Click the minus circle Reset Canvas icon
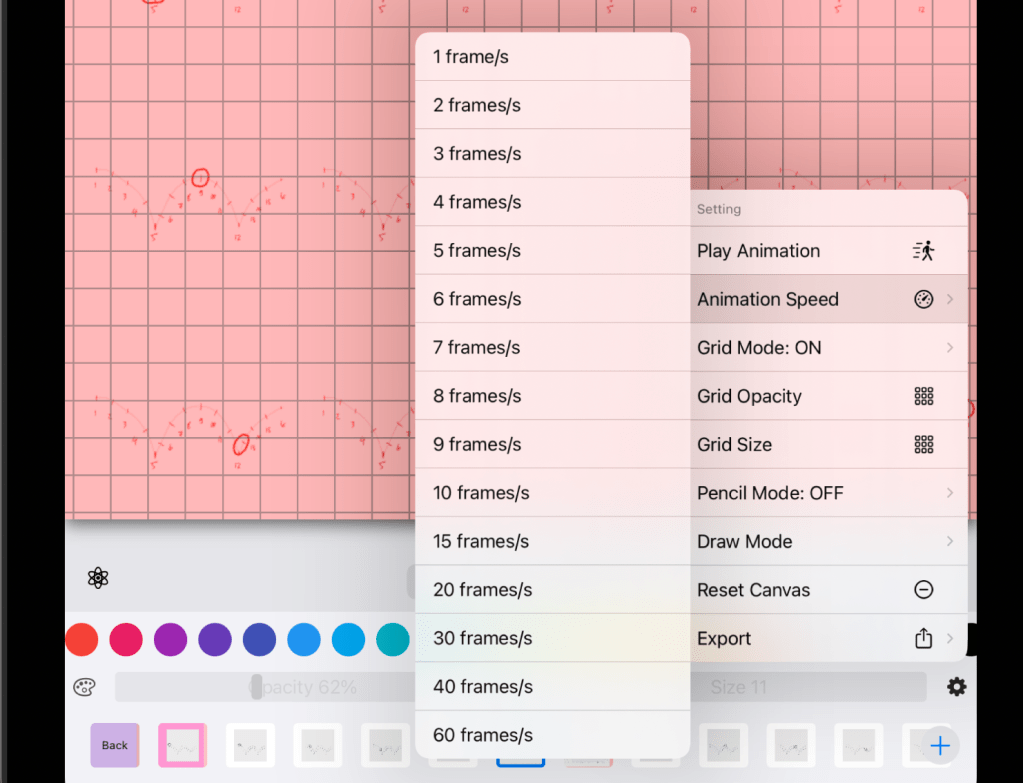 click(x=923, y=590)
